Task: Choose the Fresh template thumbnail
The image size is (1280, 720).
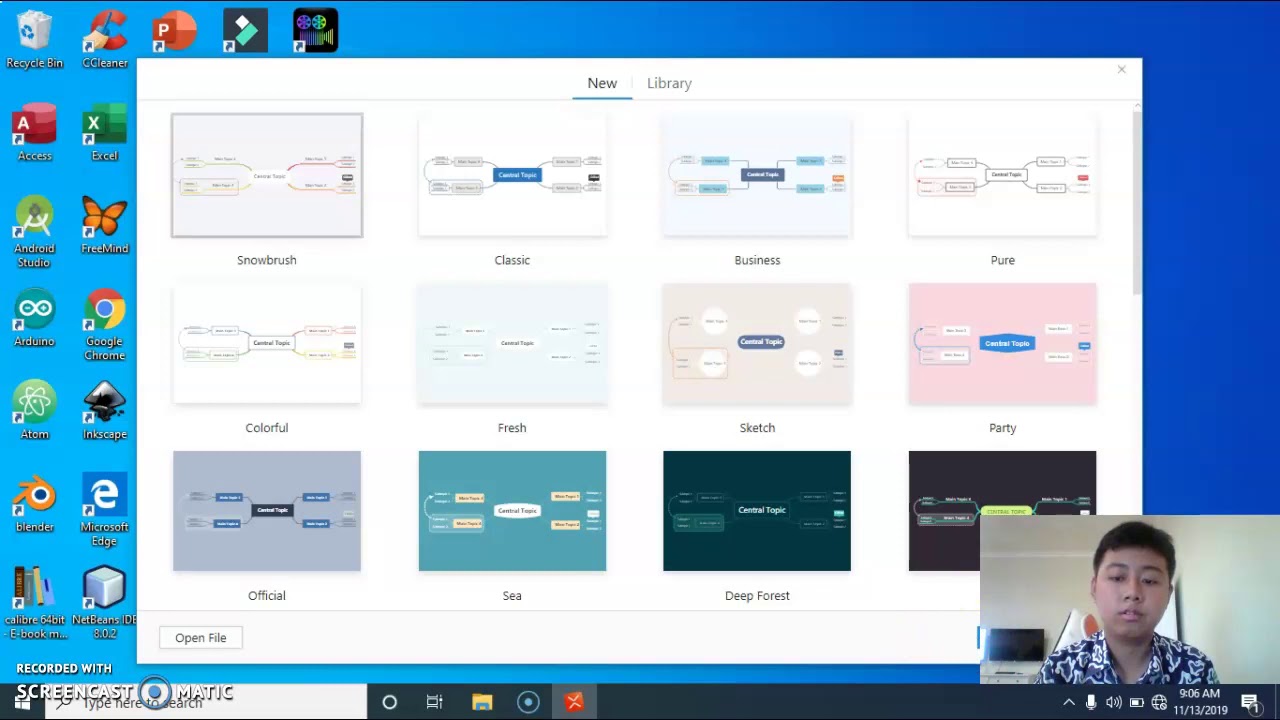Action: [x=512, y=344]
